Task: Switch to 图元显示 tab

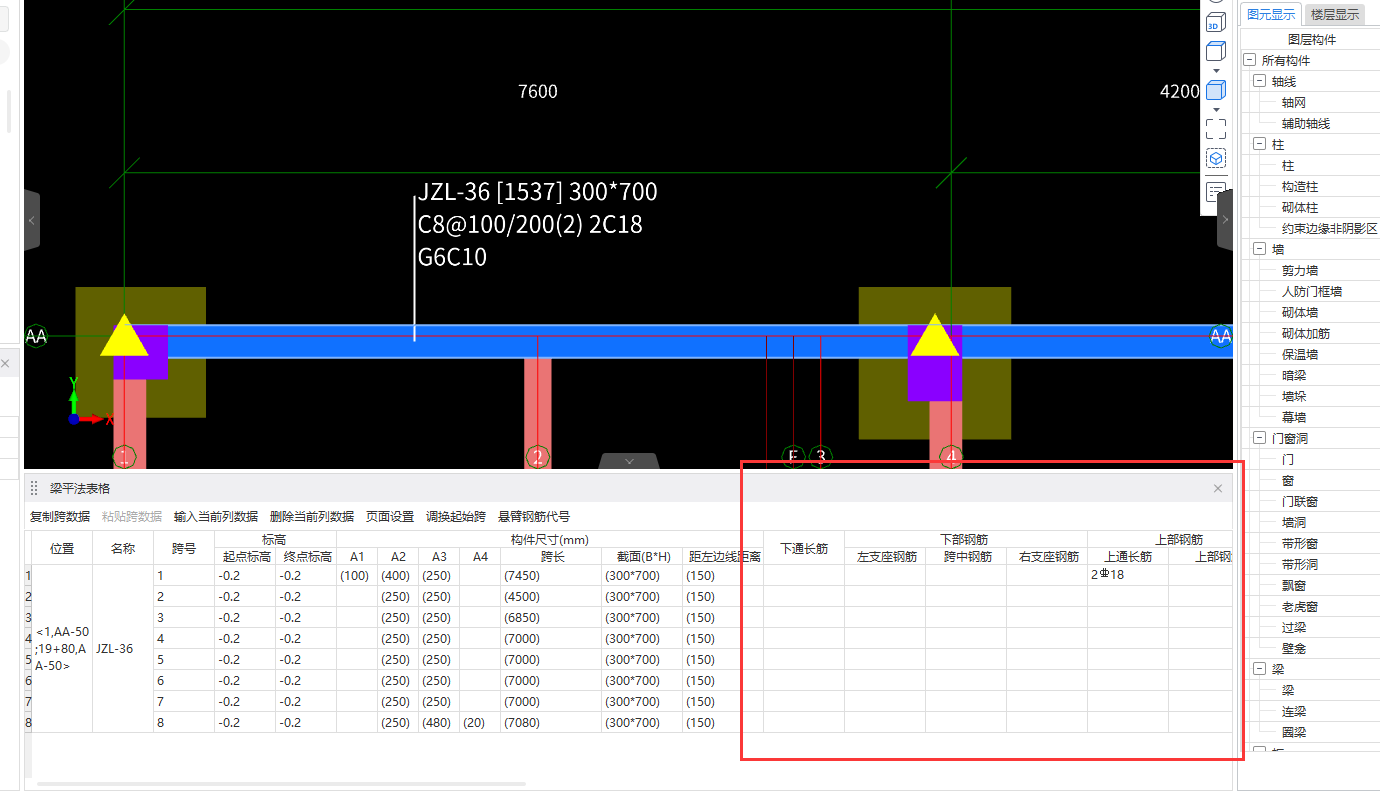Action: point(1270,14)
